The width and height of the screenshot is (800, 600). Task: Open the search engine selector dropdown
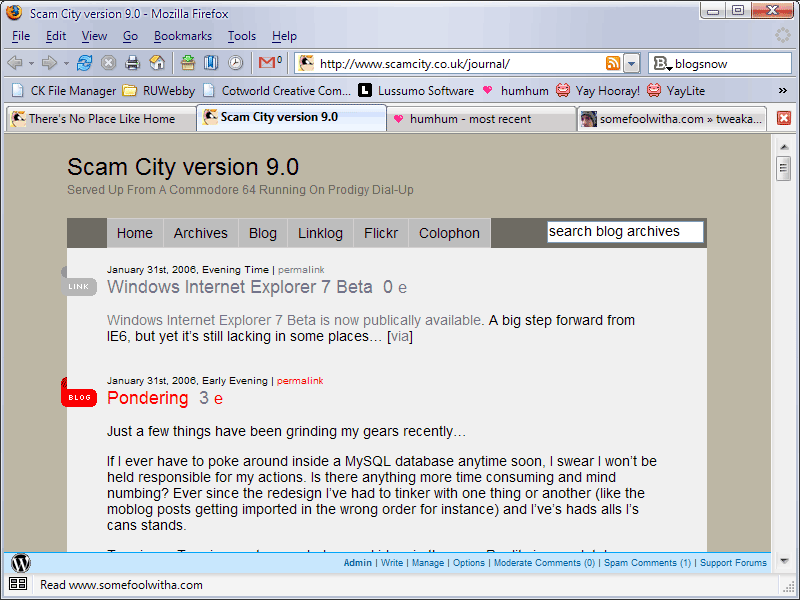tap(661, 64)
